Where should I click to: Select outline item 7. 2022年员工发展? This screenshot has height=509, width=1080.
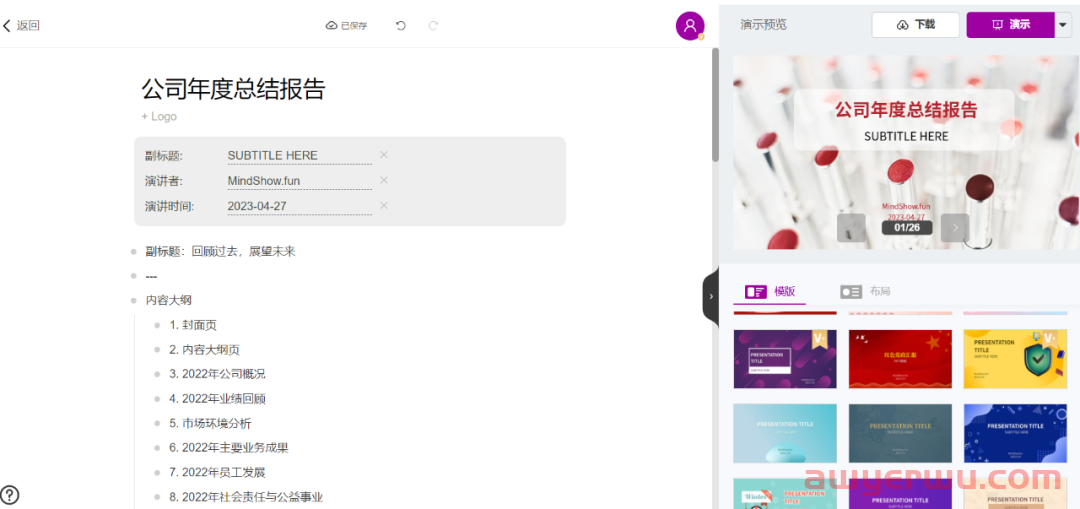[x=217, y=472]
